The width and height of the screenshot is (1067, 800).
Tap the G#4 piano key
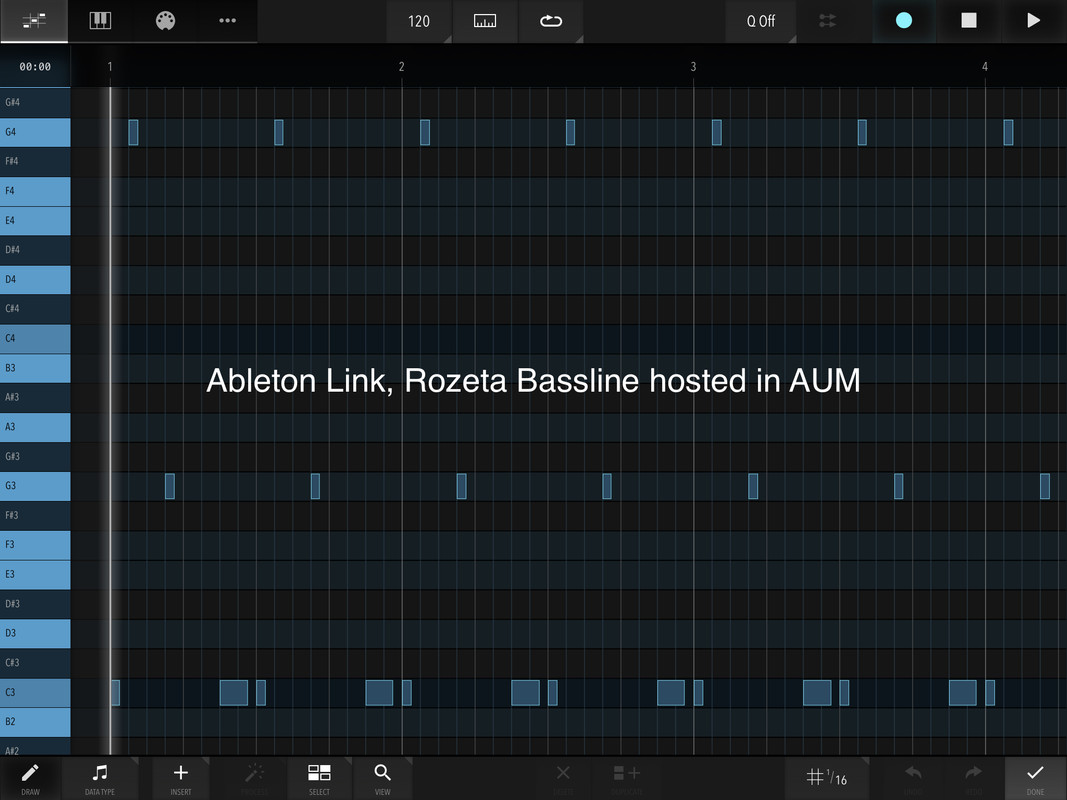point(35,103)
